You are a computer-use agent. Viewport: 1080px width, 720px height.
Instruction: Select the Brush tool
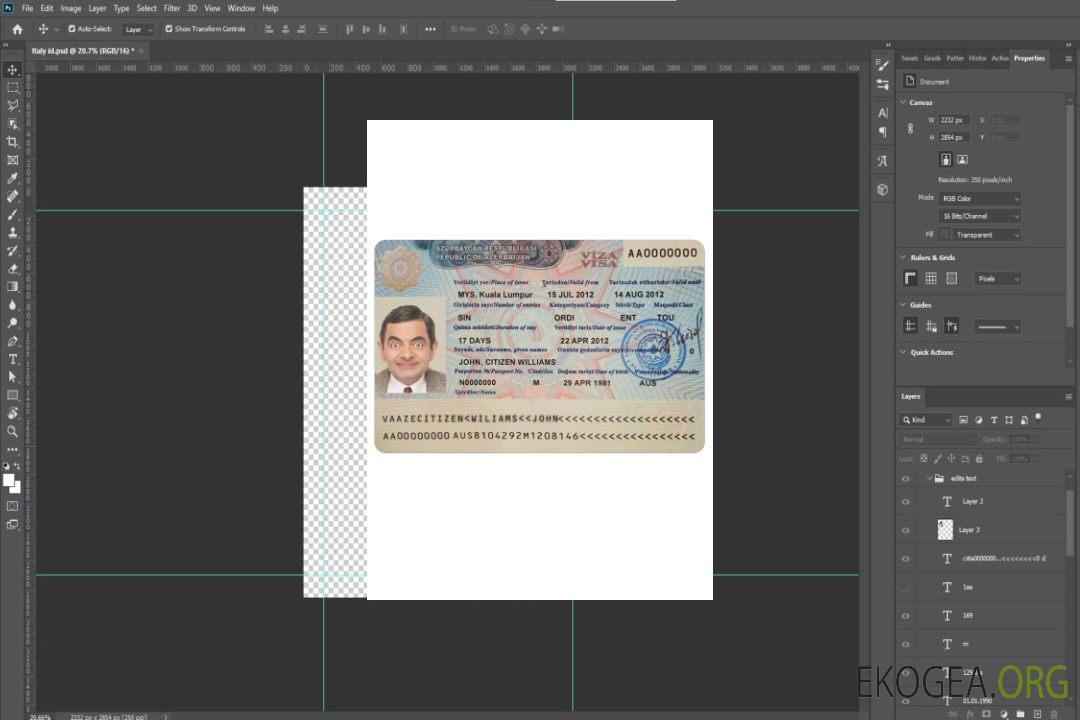click(x=12, y=214)
